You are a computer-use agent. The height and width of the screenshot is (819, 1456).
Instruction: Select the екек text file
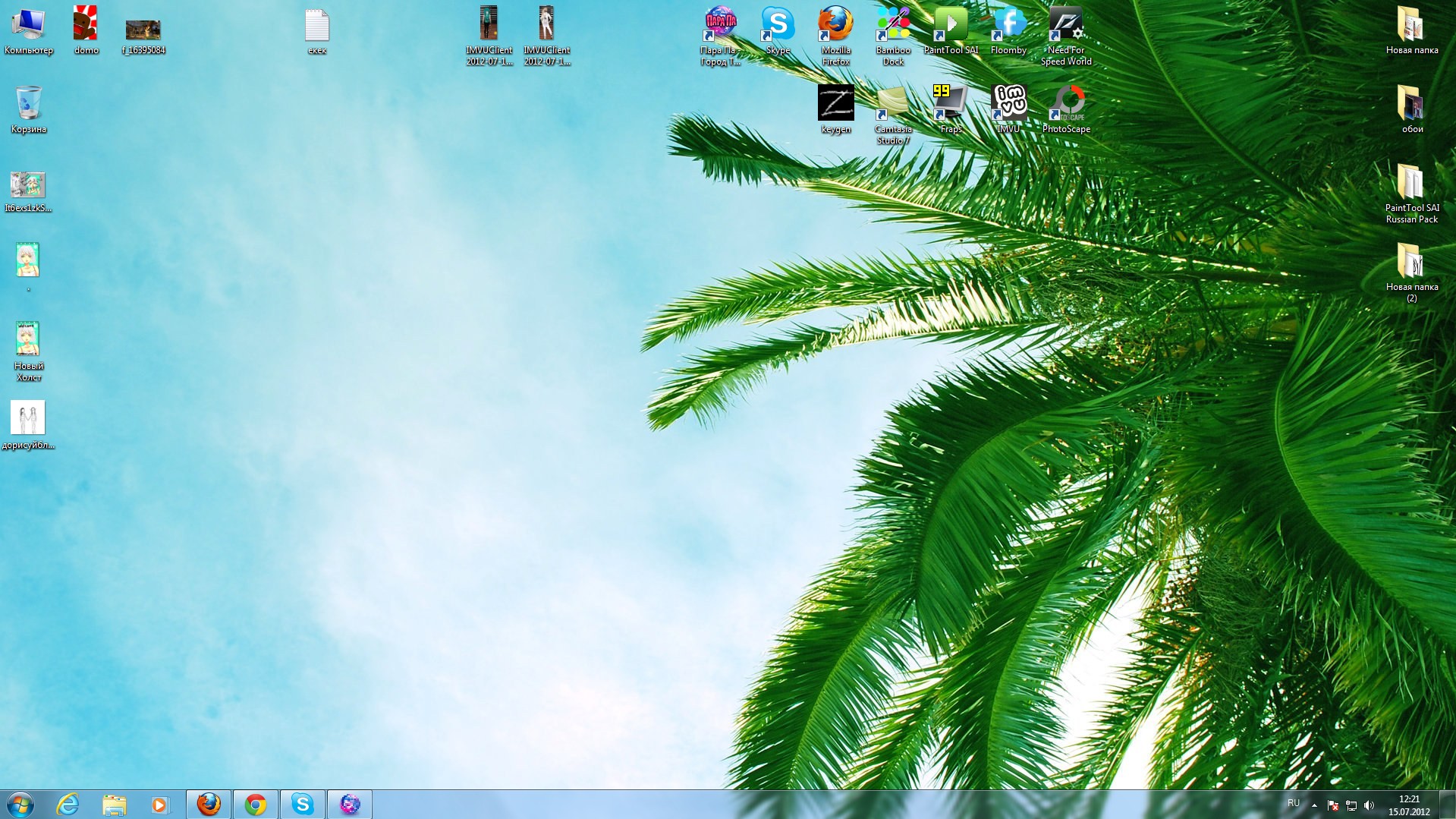click(x=317, y=31)
